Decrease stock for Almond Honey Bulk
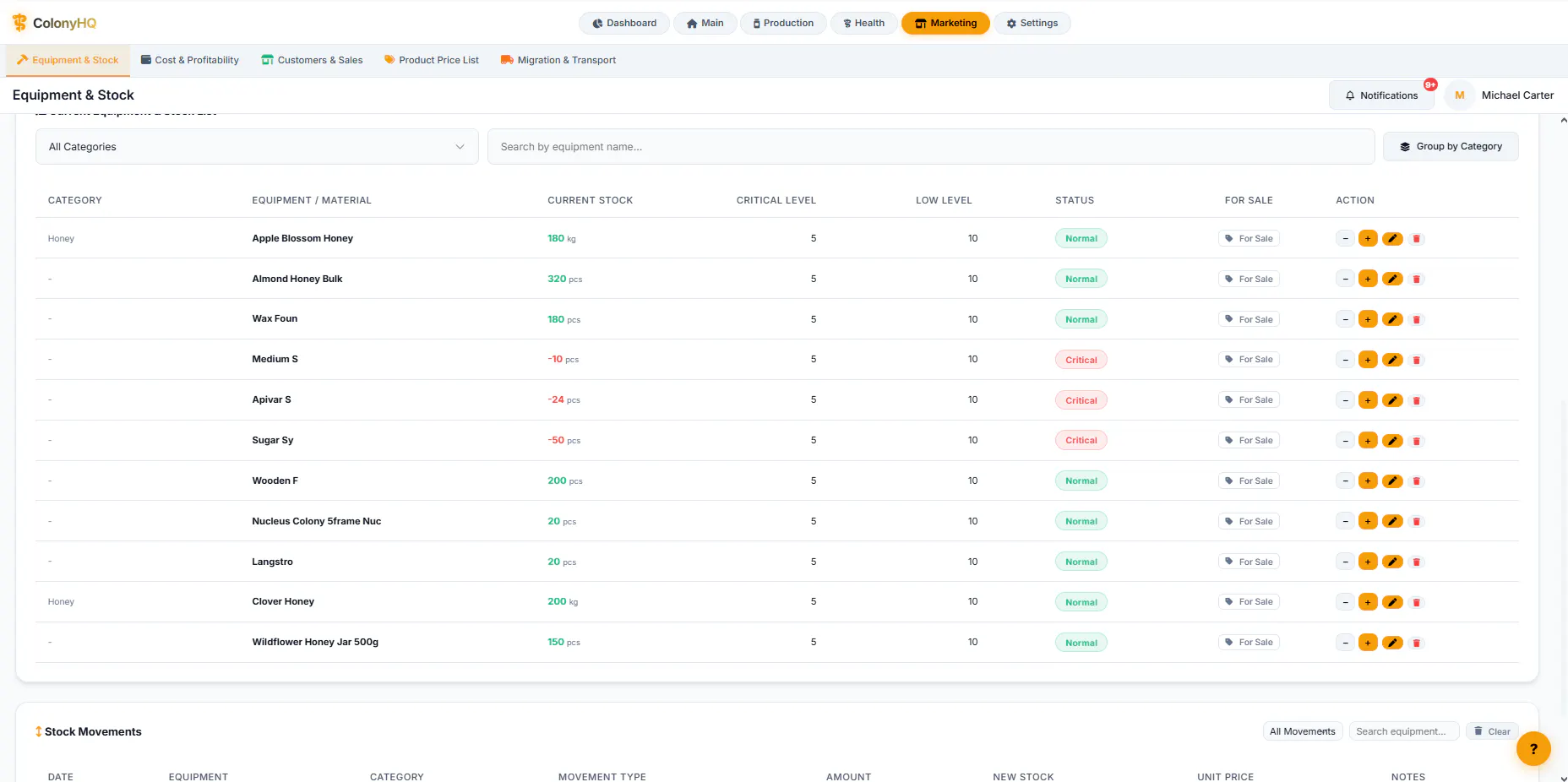The image size is (1568, 782). [x=1345, y=280]
